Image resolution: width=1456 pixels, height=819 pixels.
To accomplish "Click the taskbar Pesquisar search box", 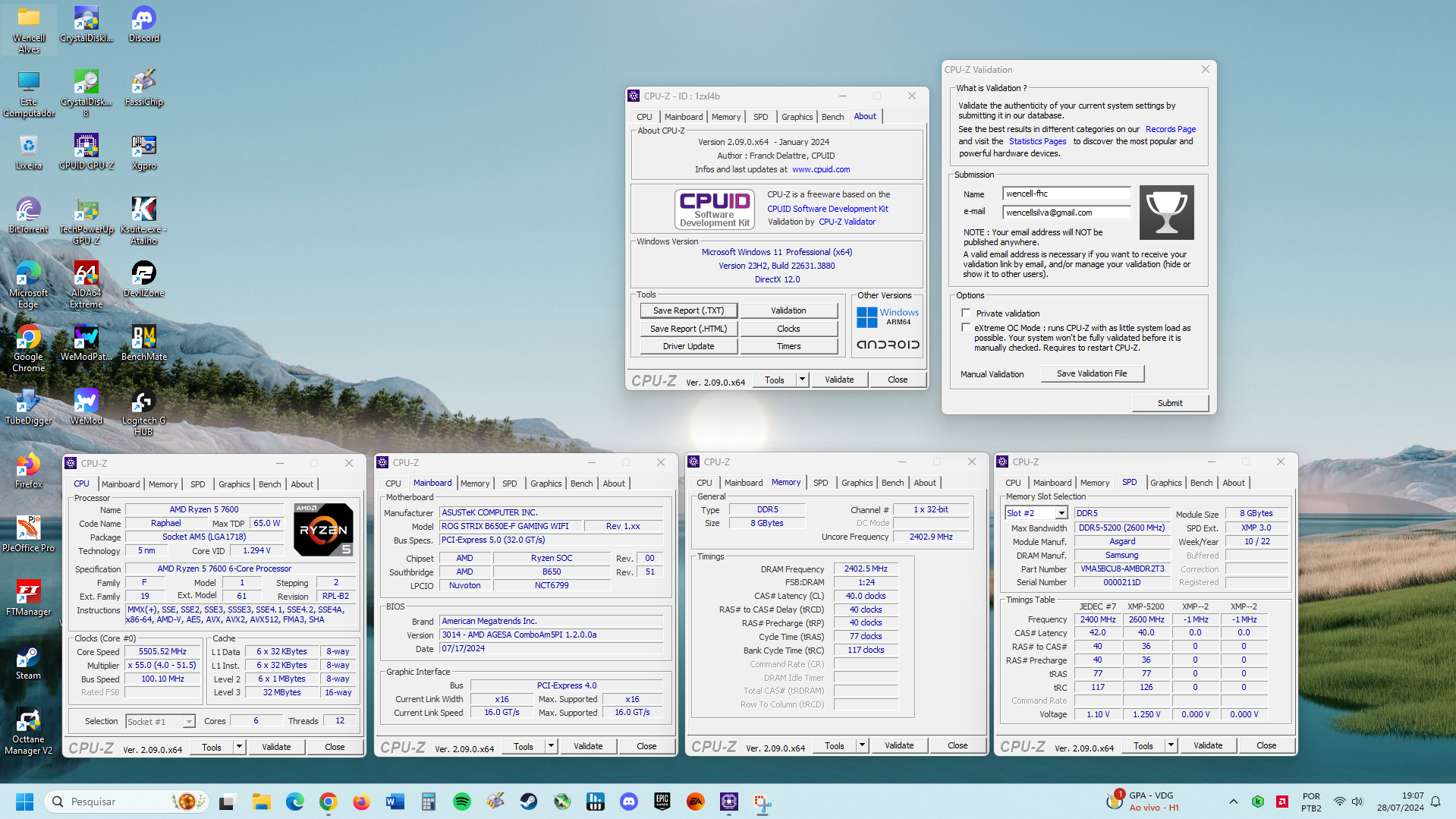I will [x=127, y=802].
